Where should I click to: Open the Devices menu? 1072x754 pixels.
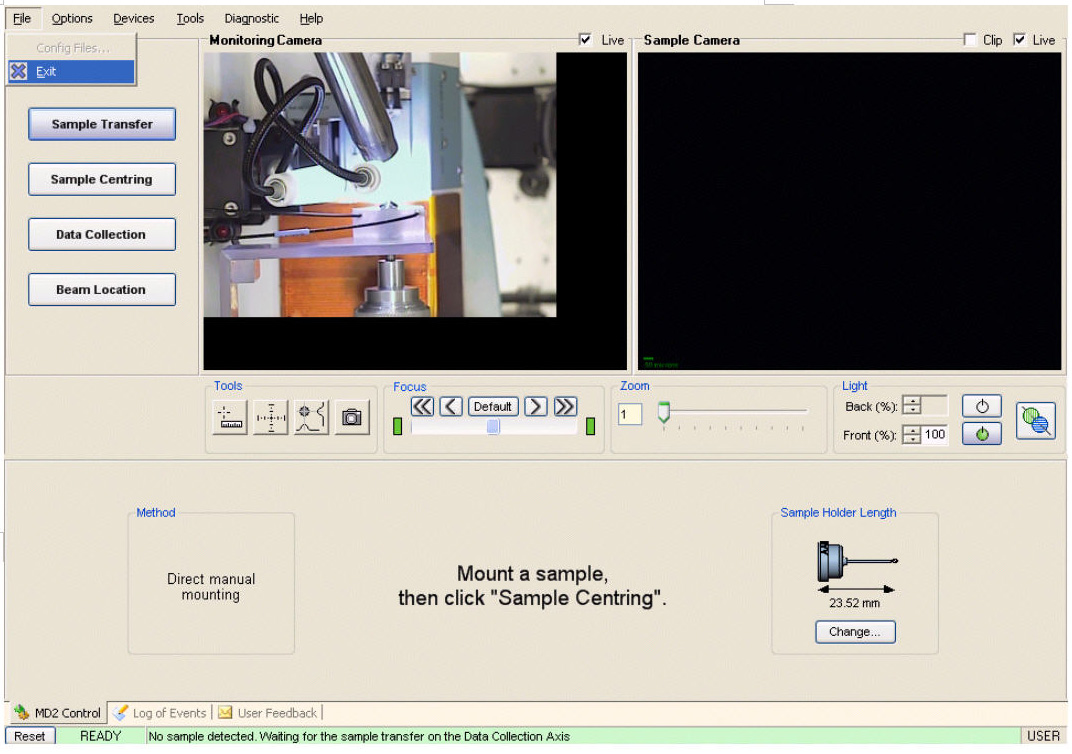[x=133, y=18]
